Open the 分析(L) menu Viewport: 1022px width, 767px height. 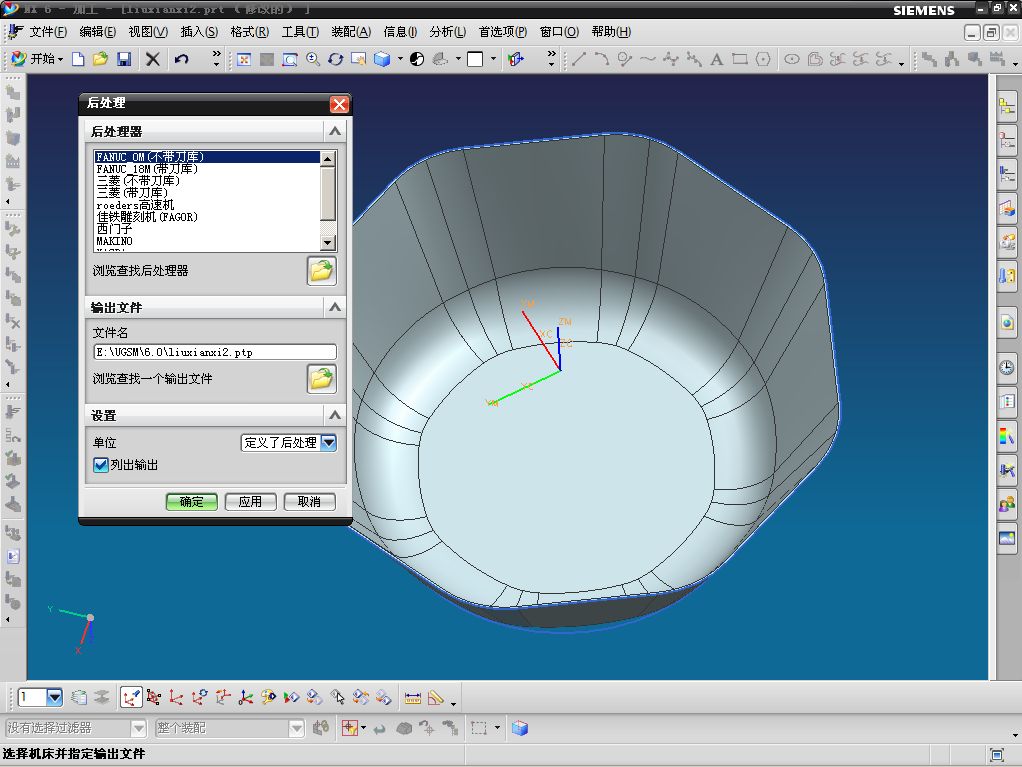click(x=447, y=32)
